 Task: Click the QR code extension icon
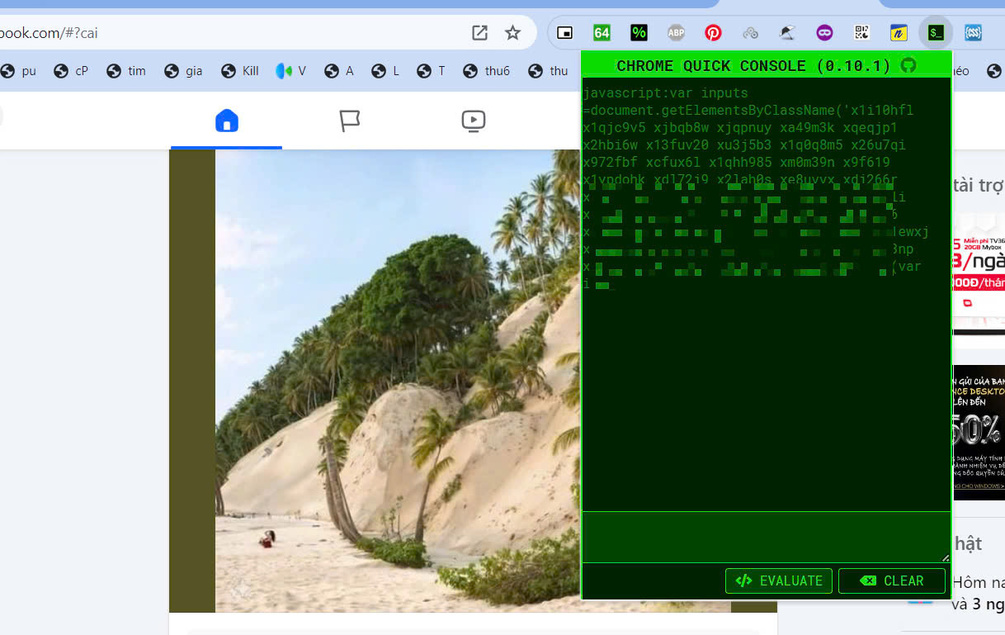click(x=861, y=33)
